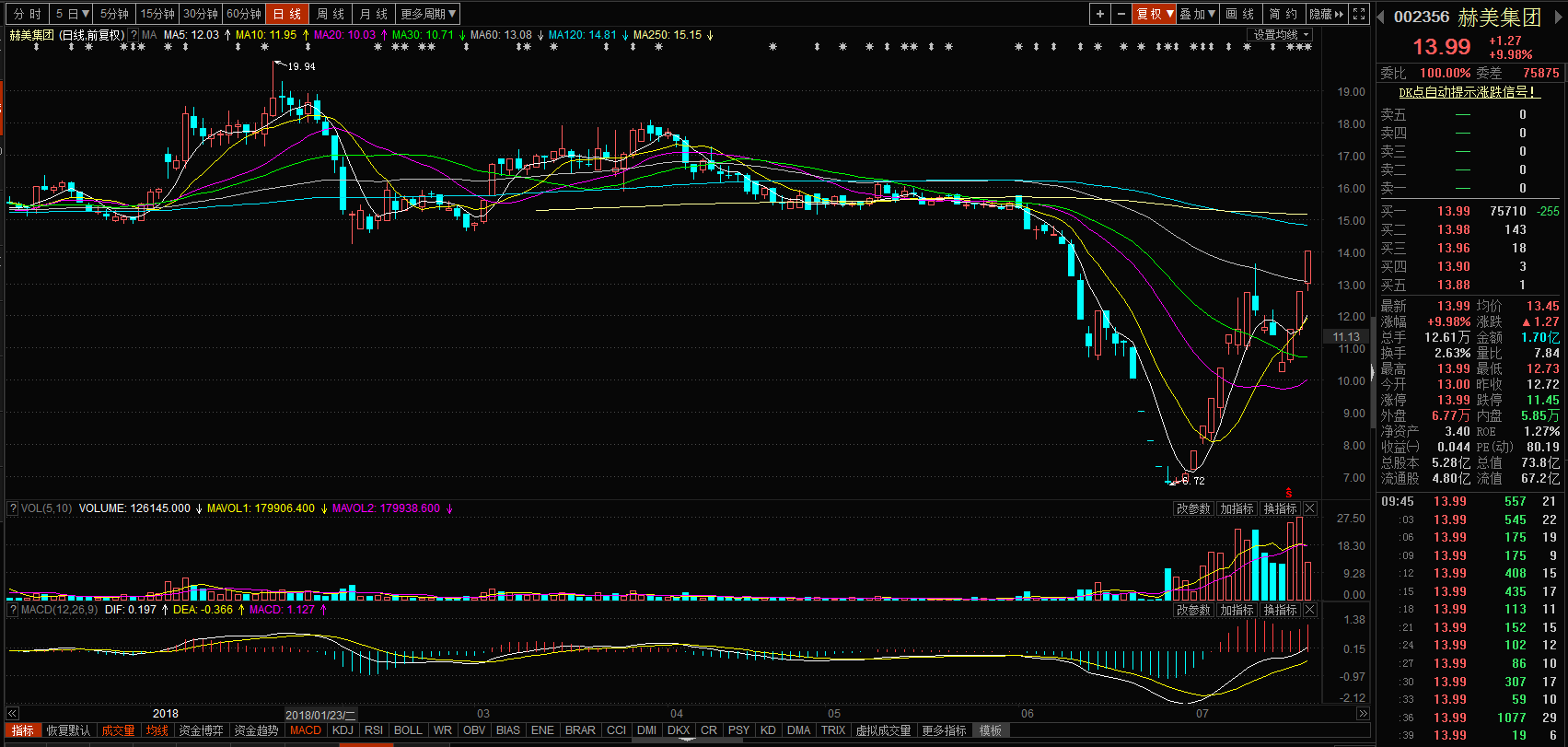The width and height of the screenshot is (1568, 747).
Task: Go to next stock with right arrow
Action: click(x=1559, y=18)
